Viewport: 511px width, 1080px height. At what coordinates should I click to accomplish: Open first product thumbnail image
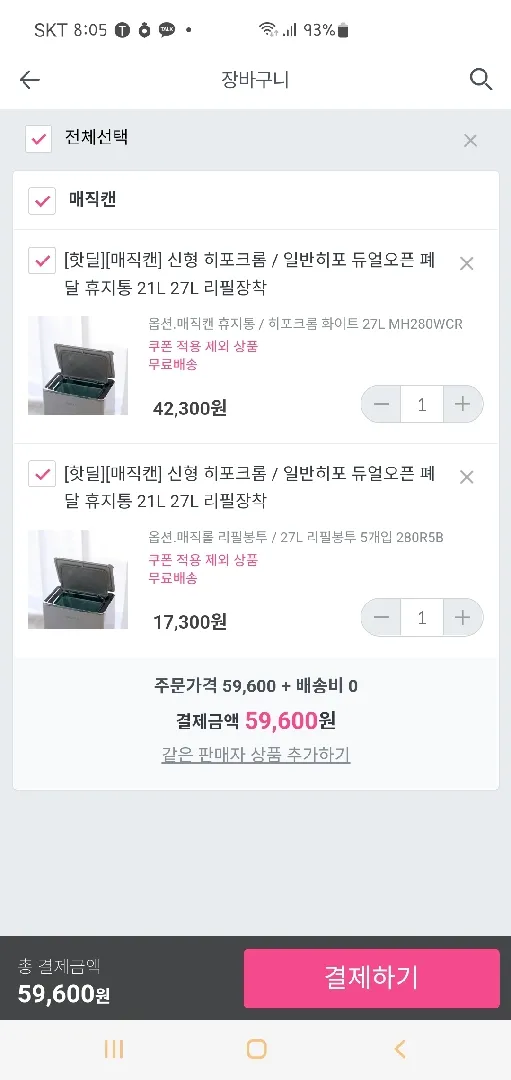pos(78,366)
